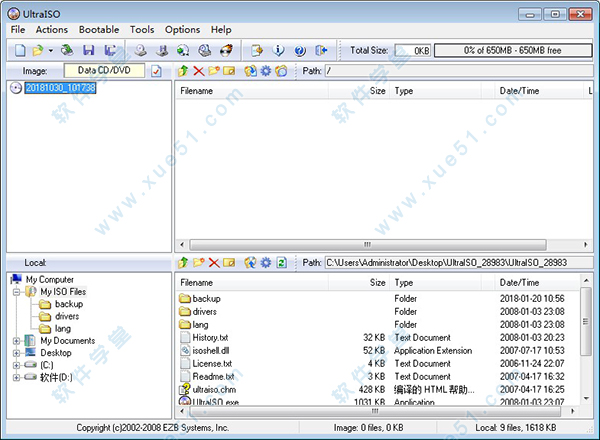Open the Tools menu

click(142, 30)
